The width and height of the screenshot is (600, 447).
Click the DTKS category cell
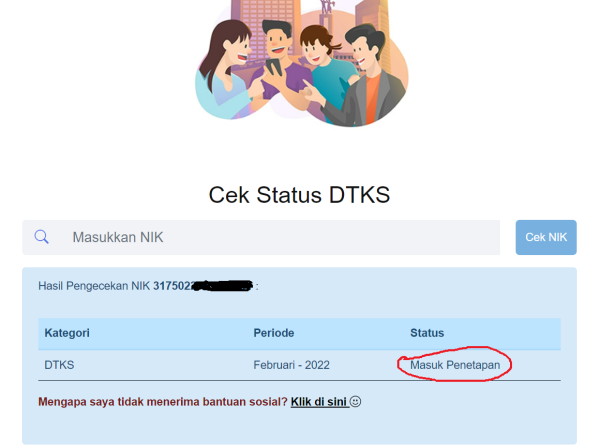pyautogui.click(x=59, y=365)
